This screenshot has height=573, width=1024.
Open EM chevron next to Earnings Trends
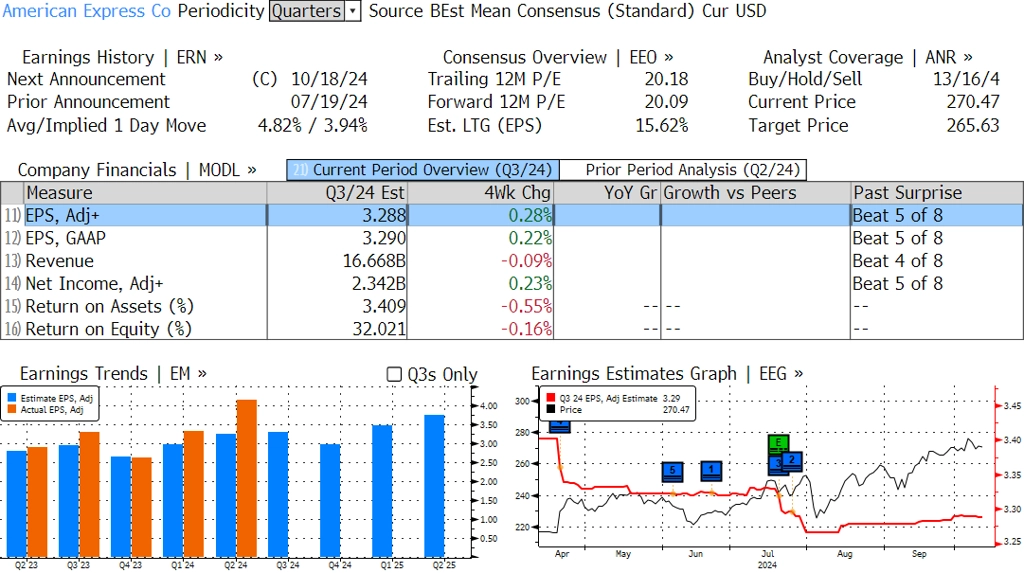(x=202, y=374)
